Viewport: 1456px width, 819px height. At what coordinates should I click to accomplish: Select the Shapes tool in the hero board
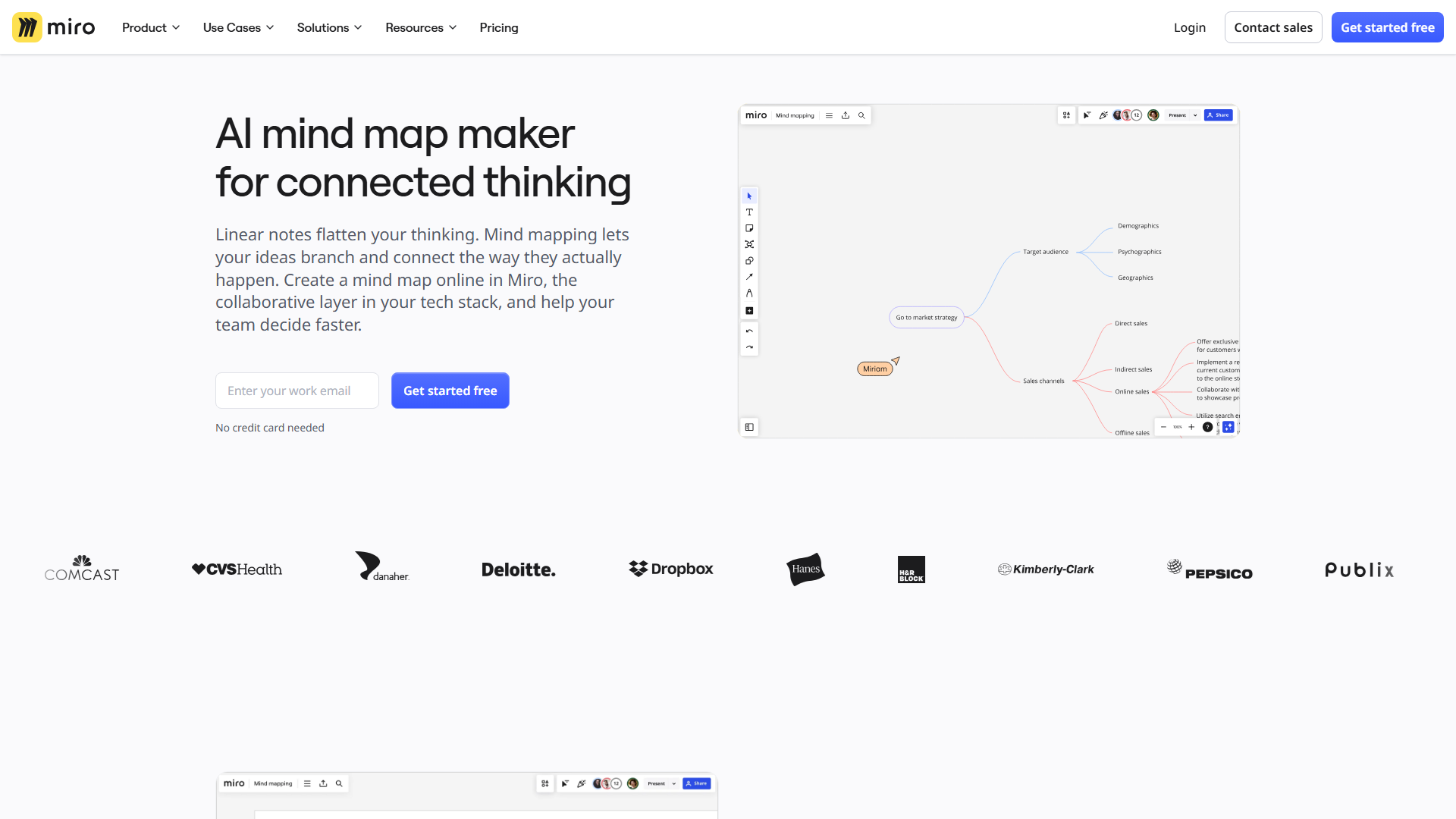coord(749,261)
